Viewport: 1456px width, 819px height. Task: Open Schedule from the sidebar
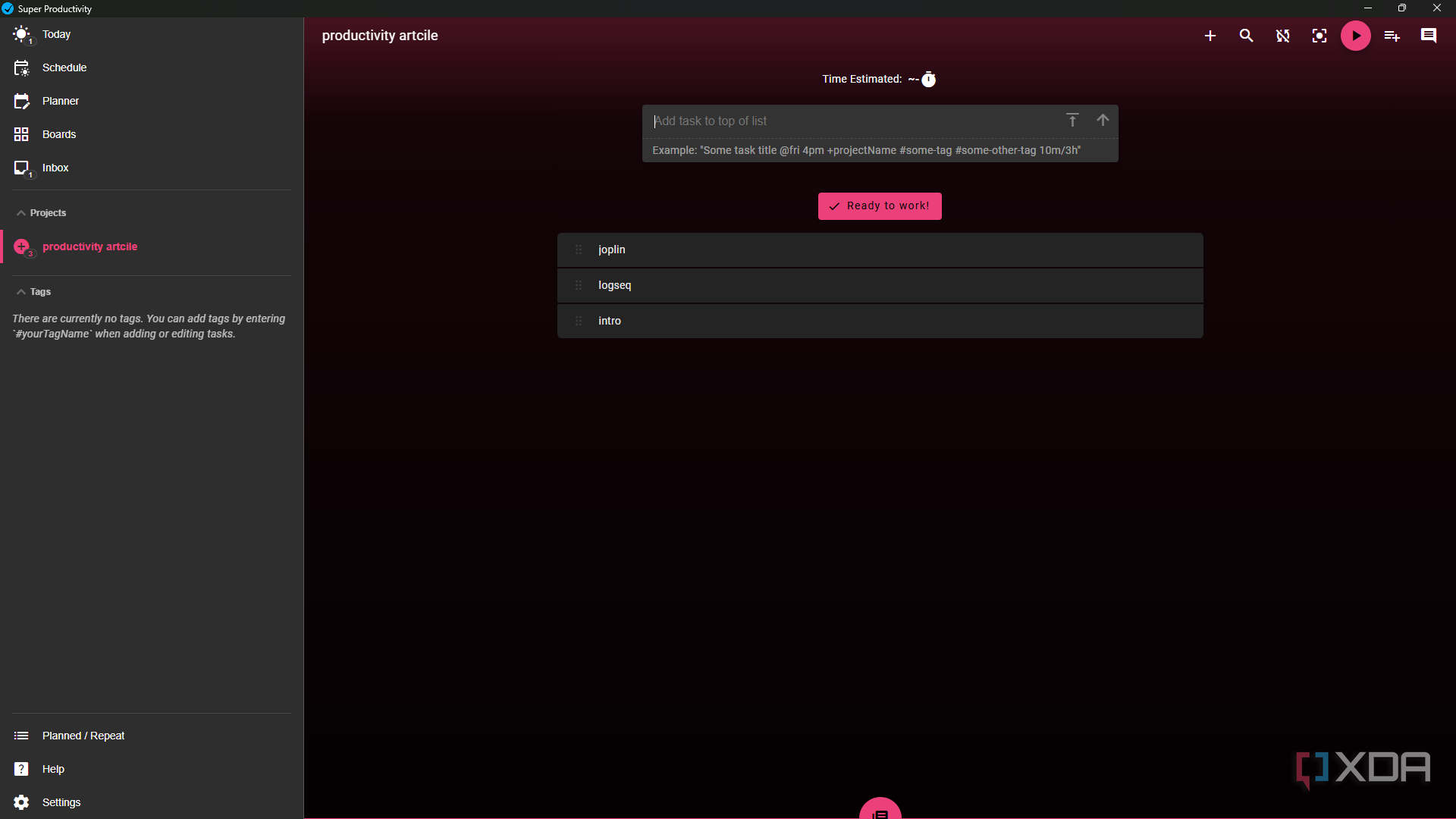coord(152,67)
